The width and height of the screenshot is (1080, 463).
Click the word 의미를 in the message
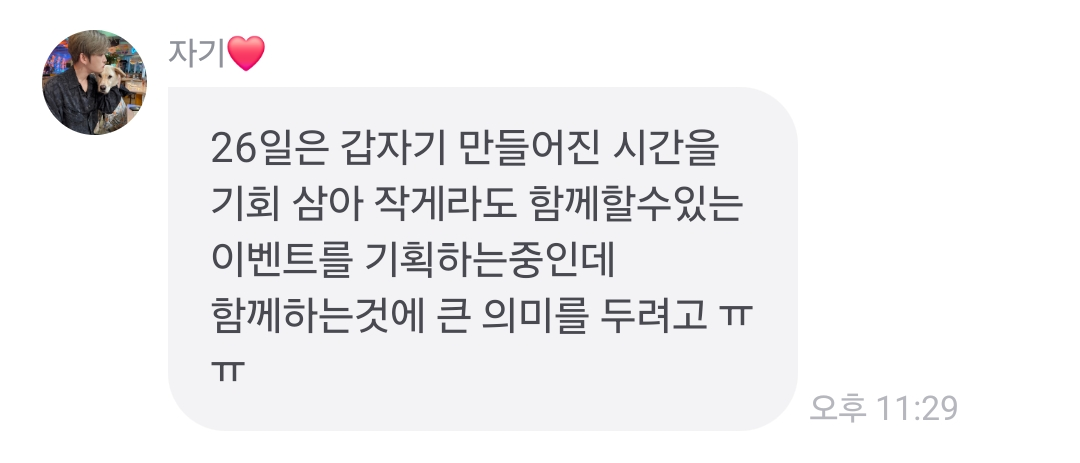coord(536,318)
